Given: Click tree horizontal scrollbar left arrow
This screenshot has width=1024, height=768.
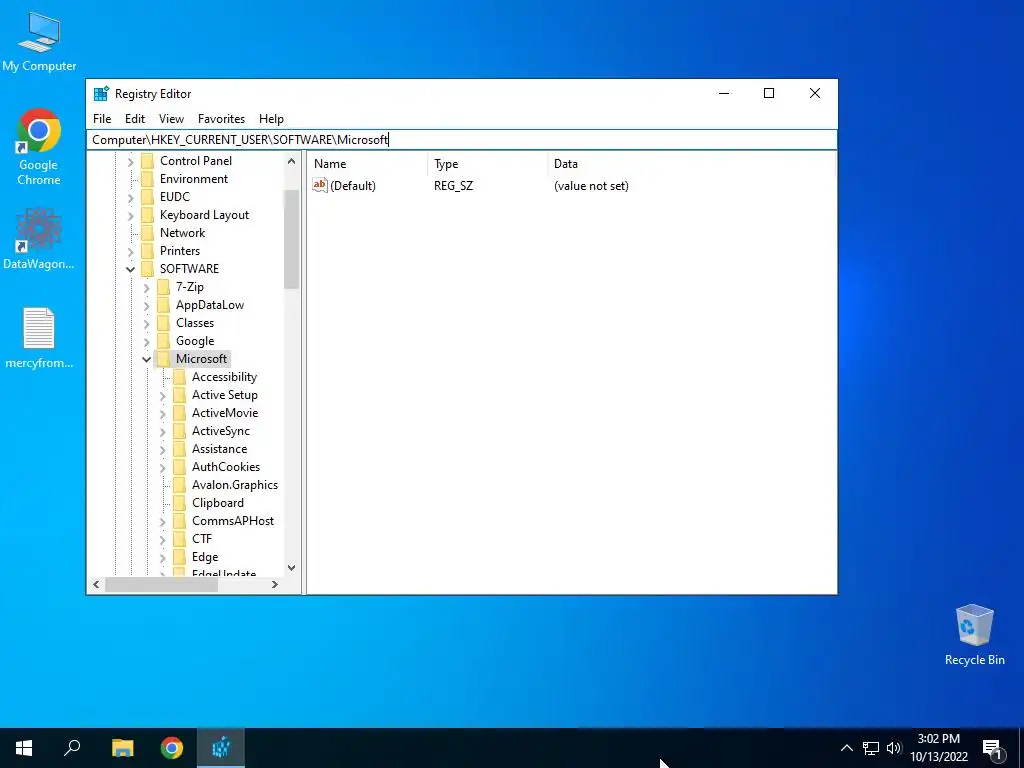Looking at the screenshot, I should click(x=96, y=584).
